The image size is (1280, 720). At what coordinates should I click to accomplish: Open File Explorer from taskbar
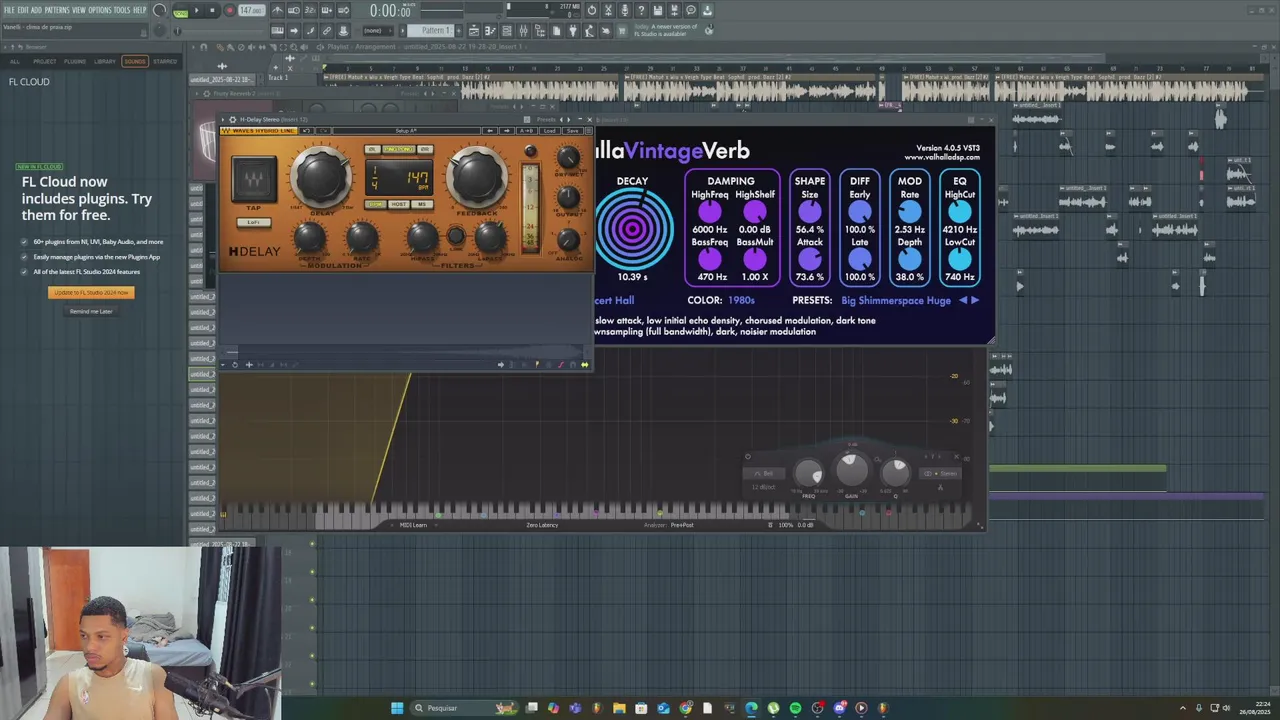619,708
